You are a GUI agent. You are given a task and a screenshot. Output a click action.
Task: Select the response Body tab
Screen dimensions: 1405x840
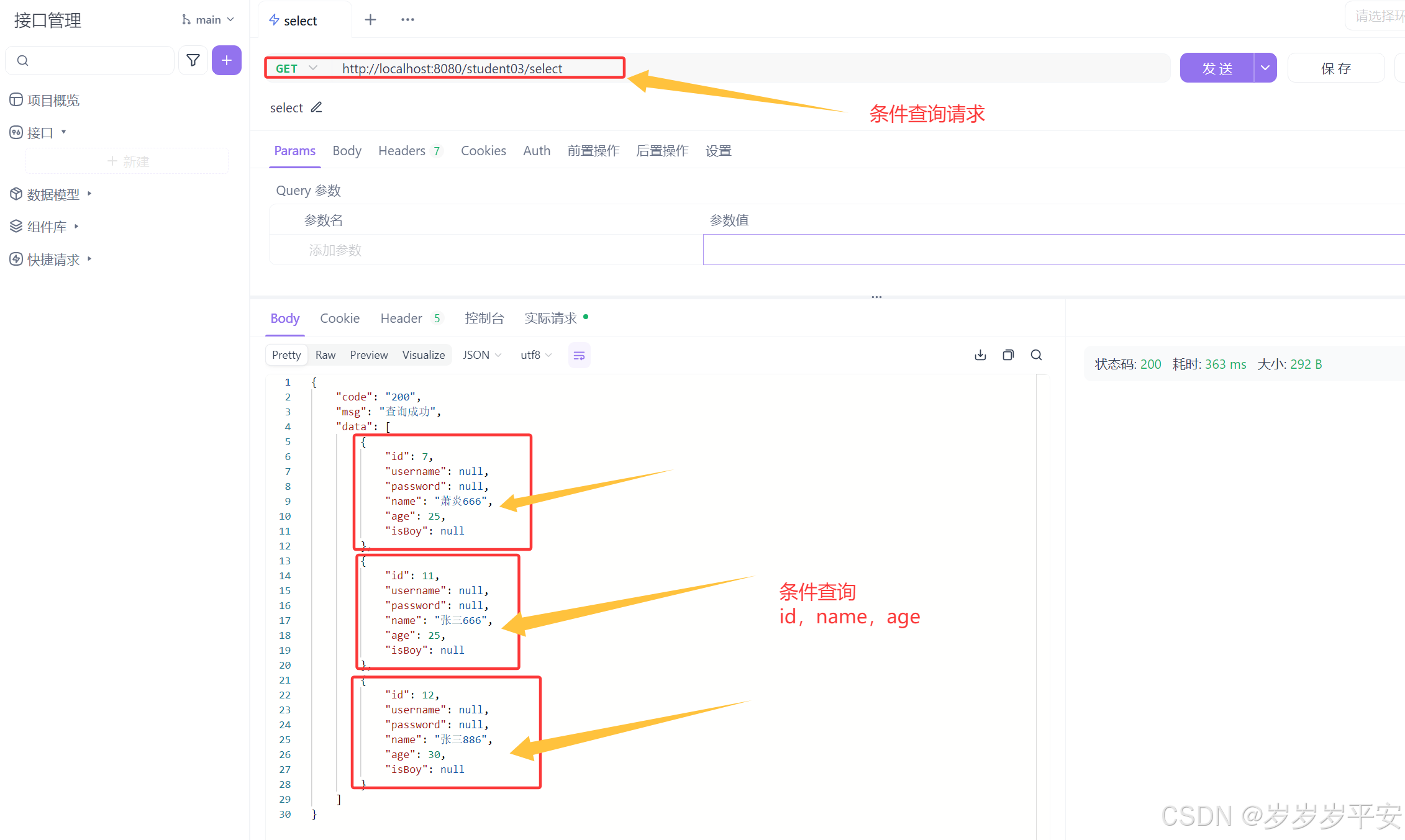(285, 318)
